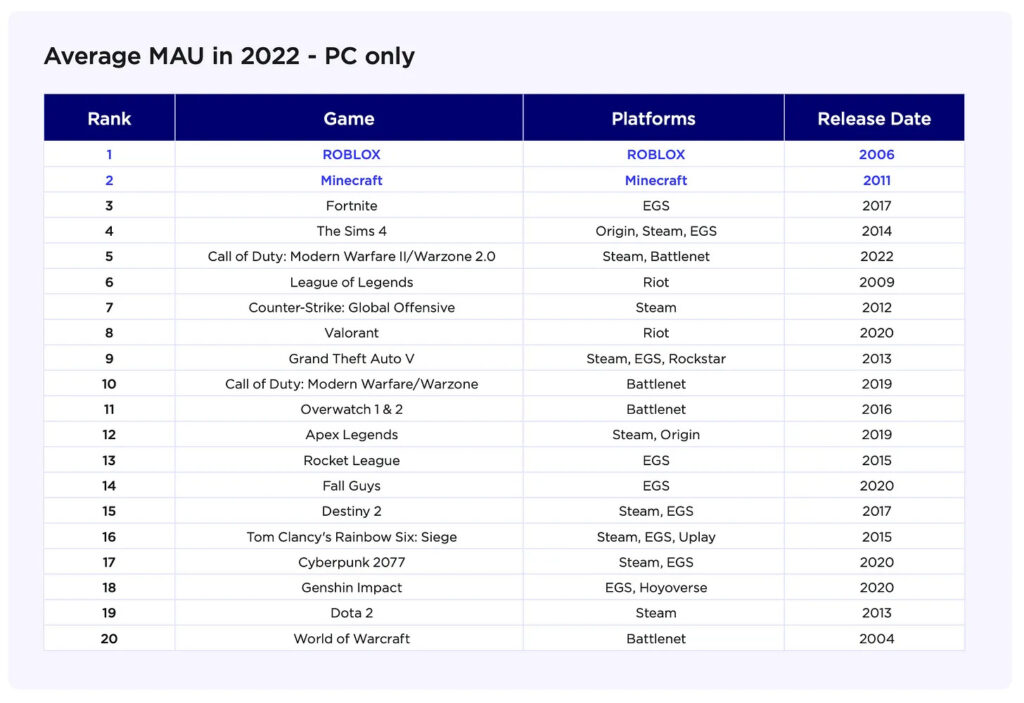Click the Release Date column header
This screenshot has width=1024, height=703.
coord(874,118)
